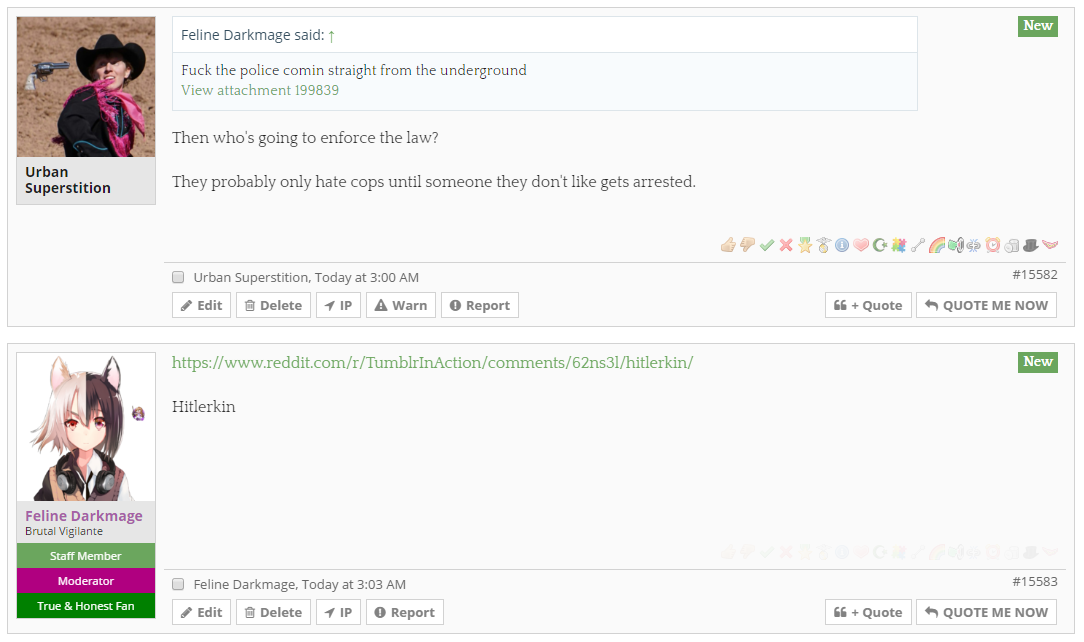
Task: Click 'Today at 3:03 AM' timestamp
Action: (x=354, y=584)
